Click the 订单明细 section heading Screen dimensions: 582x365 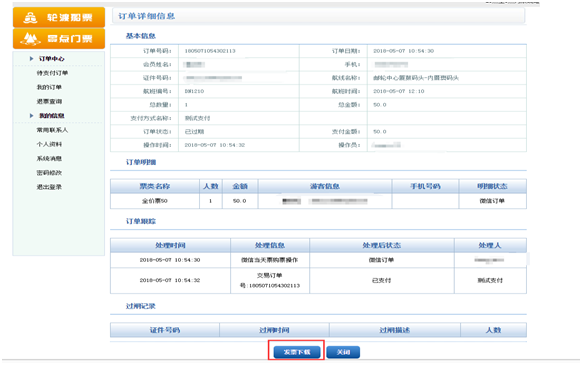pos(141,162)
